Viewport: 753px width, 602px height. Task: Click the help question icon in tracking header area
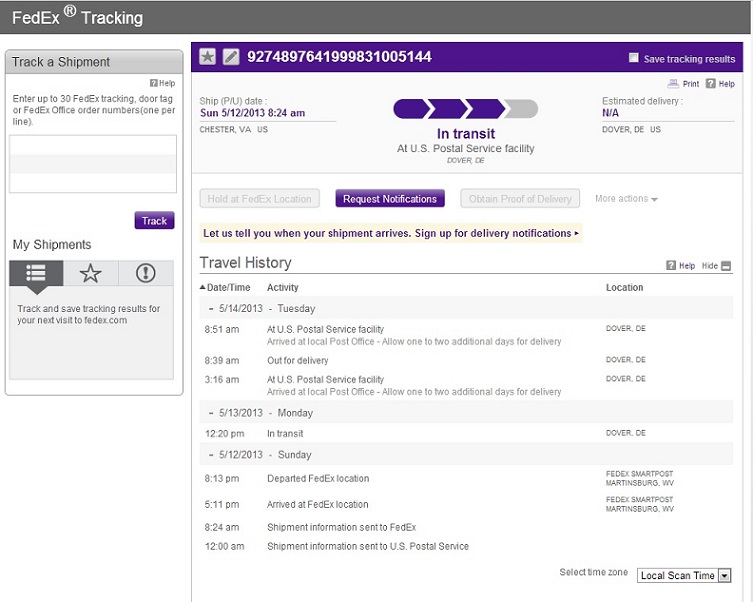(710, 84)
